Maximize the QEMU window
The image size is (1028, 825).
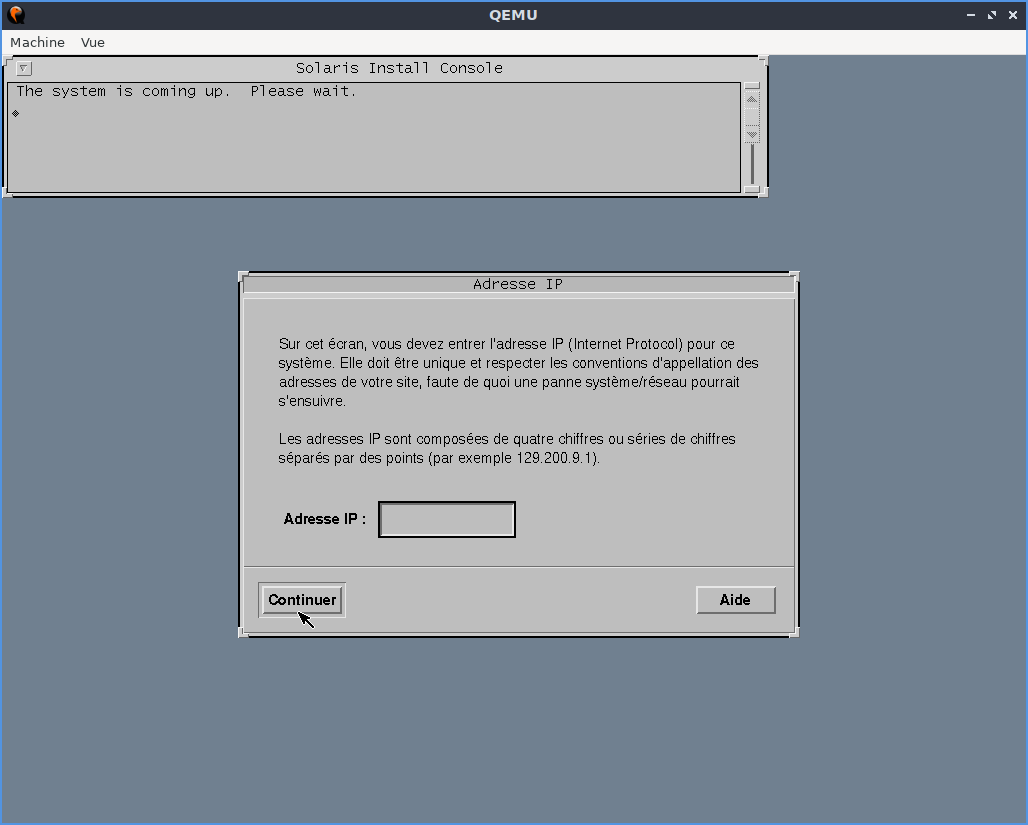(992, 15)
